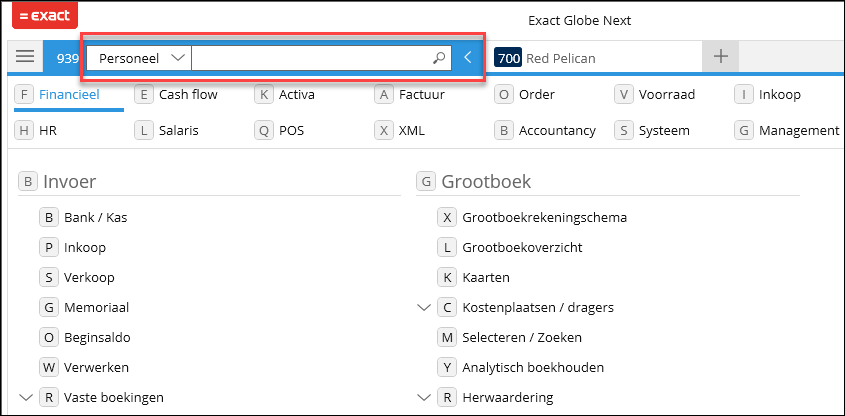845x416 pixels.
Task: Open the Salaris module
Action: tap(179, 131)
